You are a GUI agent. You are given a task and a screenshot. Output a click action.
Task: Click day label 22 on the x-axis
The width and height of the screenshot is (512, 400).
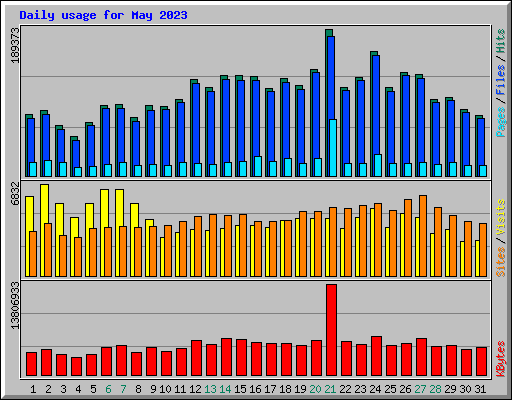[x=345, y=389]
